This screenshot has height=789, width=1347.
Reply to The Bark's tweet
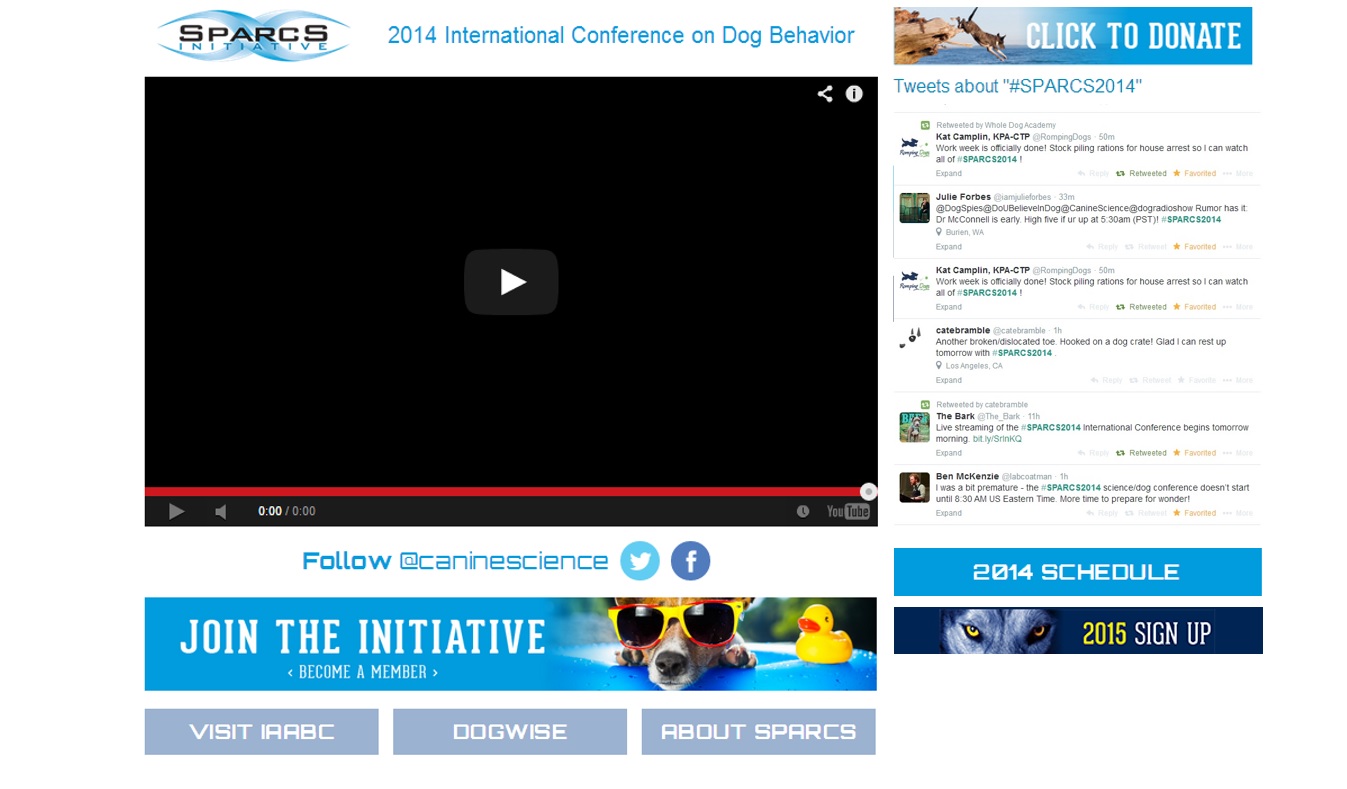[1093, 453]
